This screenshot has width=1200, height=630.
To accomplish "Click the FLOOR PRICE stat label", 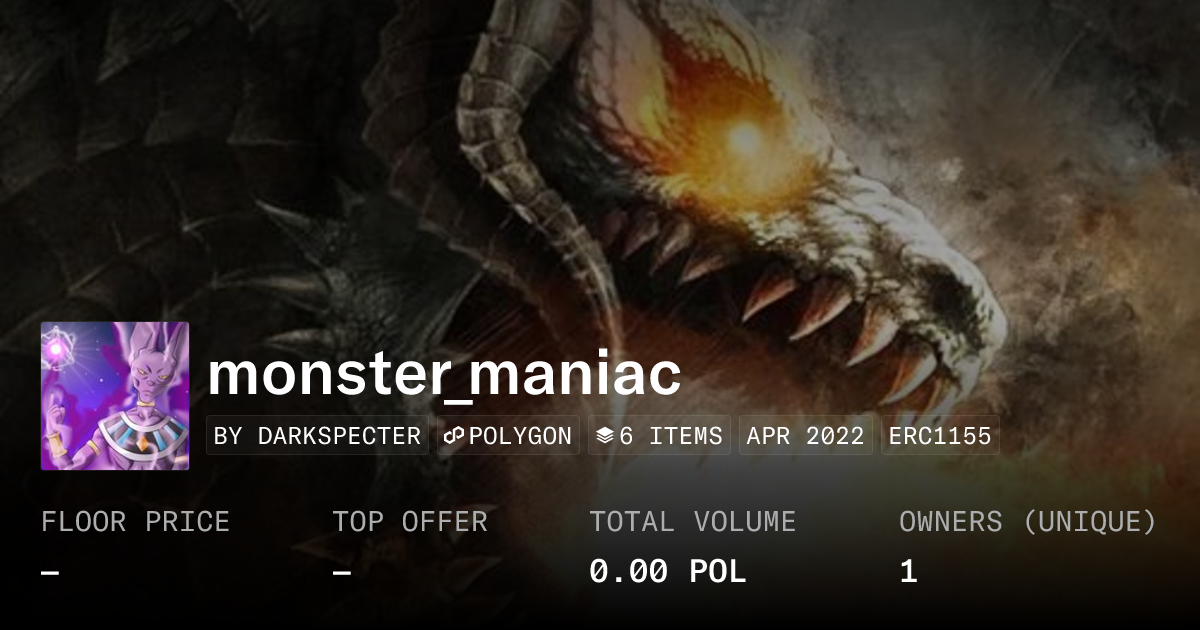I will pyautogui.click(x=135, y=522).
